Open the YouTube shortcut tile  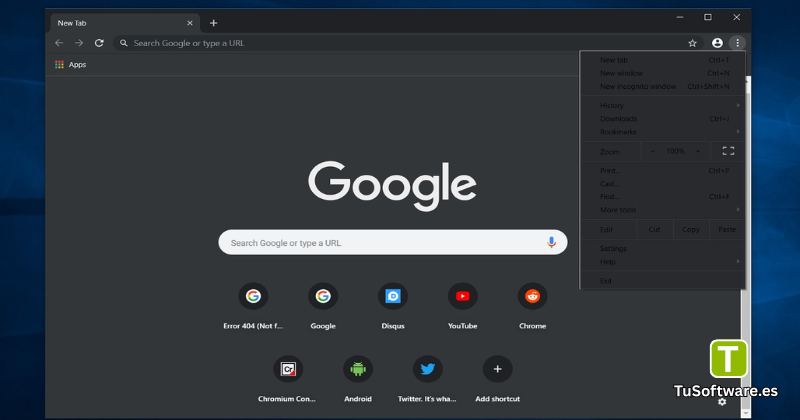[463, 305]
